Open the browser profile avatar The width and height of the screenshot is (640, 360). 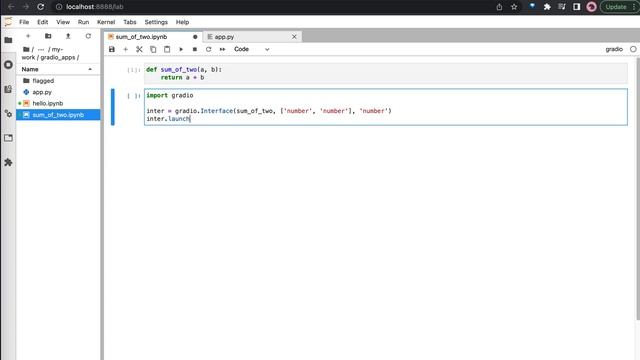coord(591,7)
